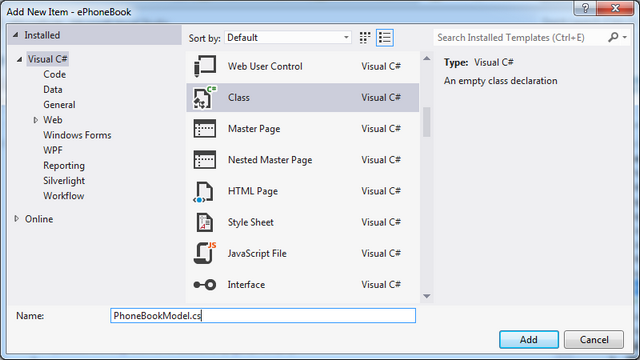Select the HTML Page template icon
The height and width of the screenshot is (360, 640).
(204, 192)
